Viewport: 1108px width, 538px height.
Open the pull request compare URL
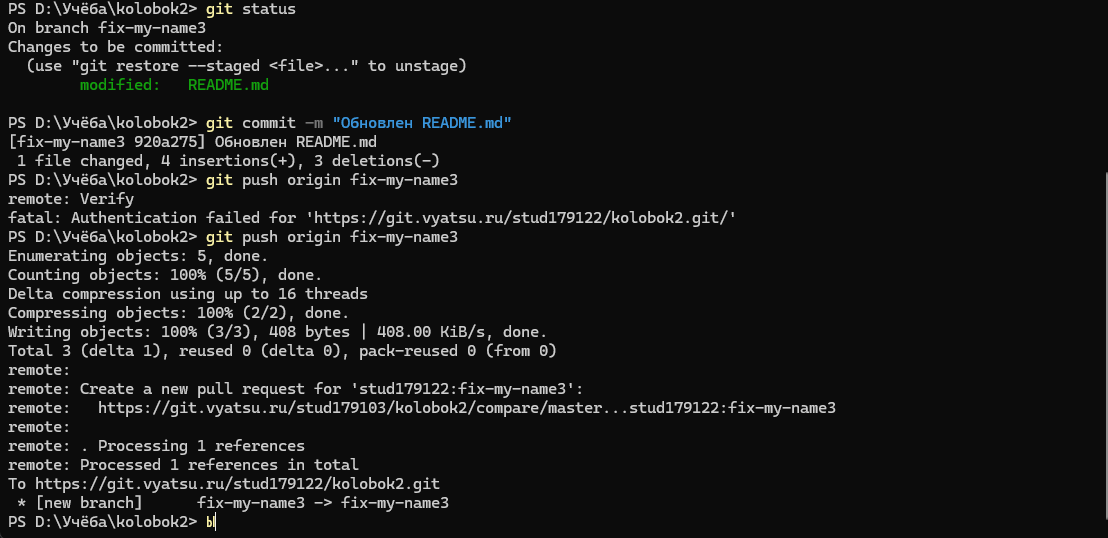point(466,408)
